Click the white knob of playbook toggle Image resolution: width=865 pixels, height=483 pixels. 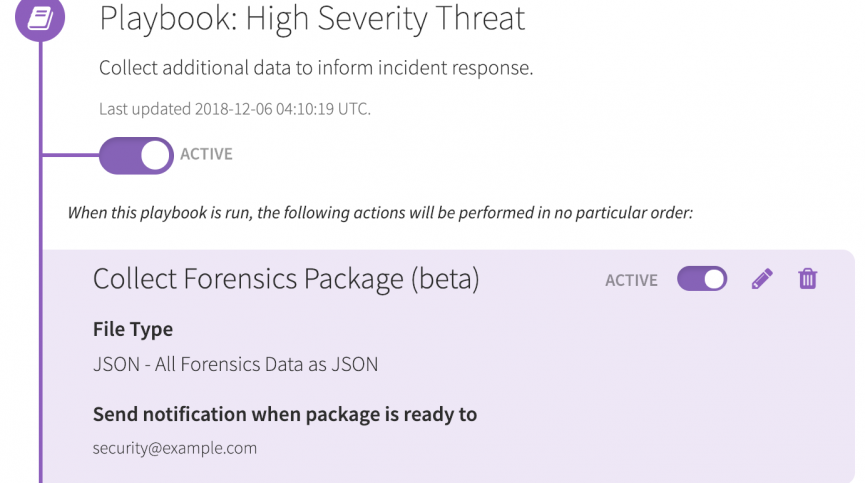(x=155, y=155)
